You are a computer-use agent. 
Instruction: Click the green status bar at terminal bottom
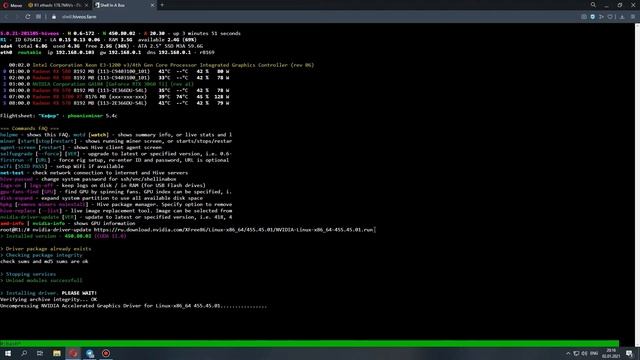(309, 344)
